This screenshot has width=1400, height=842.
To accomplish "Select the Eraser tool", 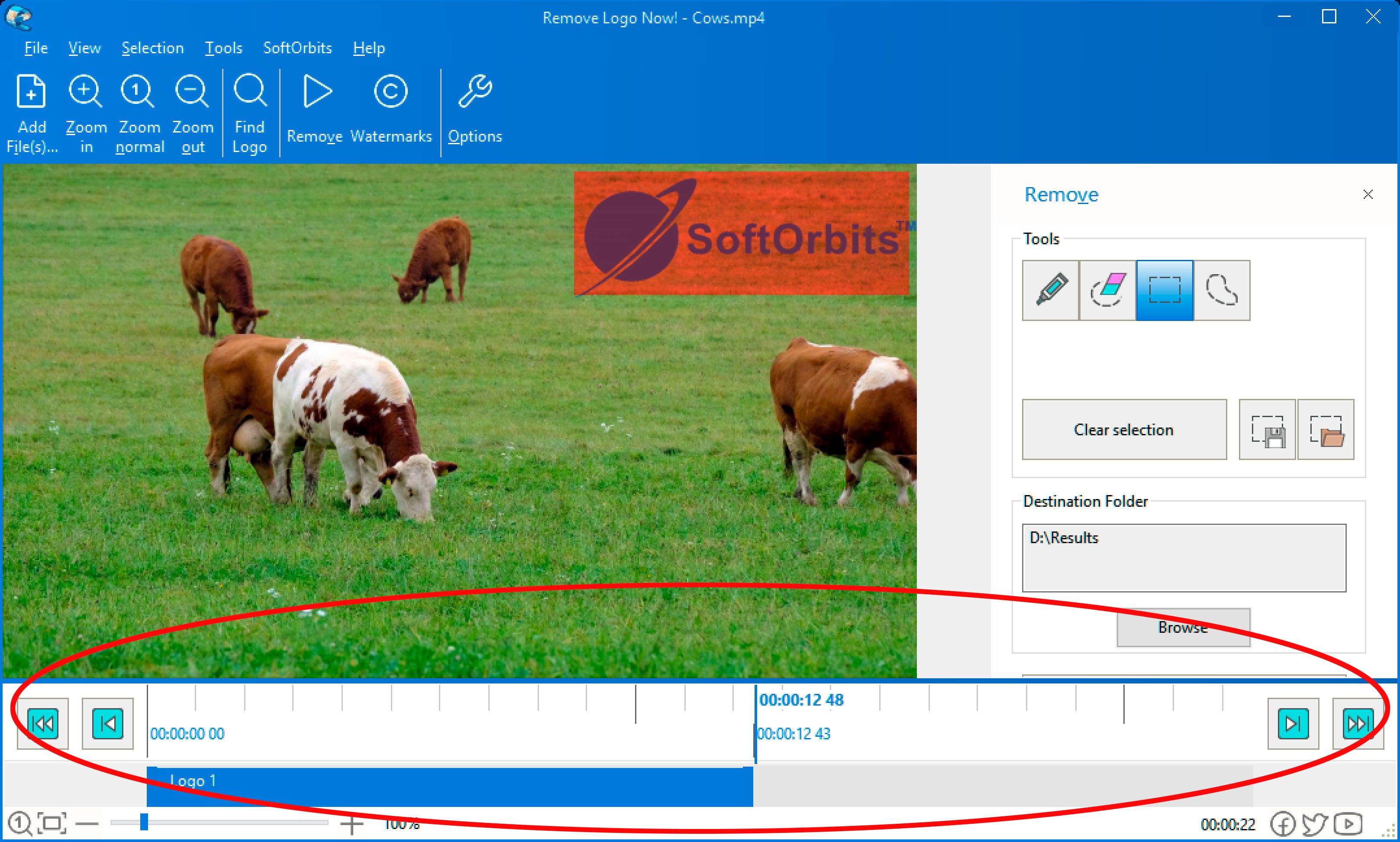I will coord(1107,291).
